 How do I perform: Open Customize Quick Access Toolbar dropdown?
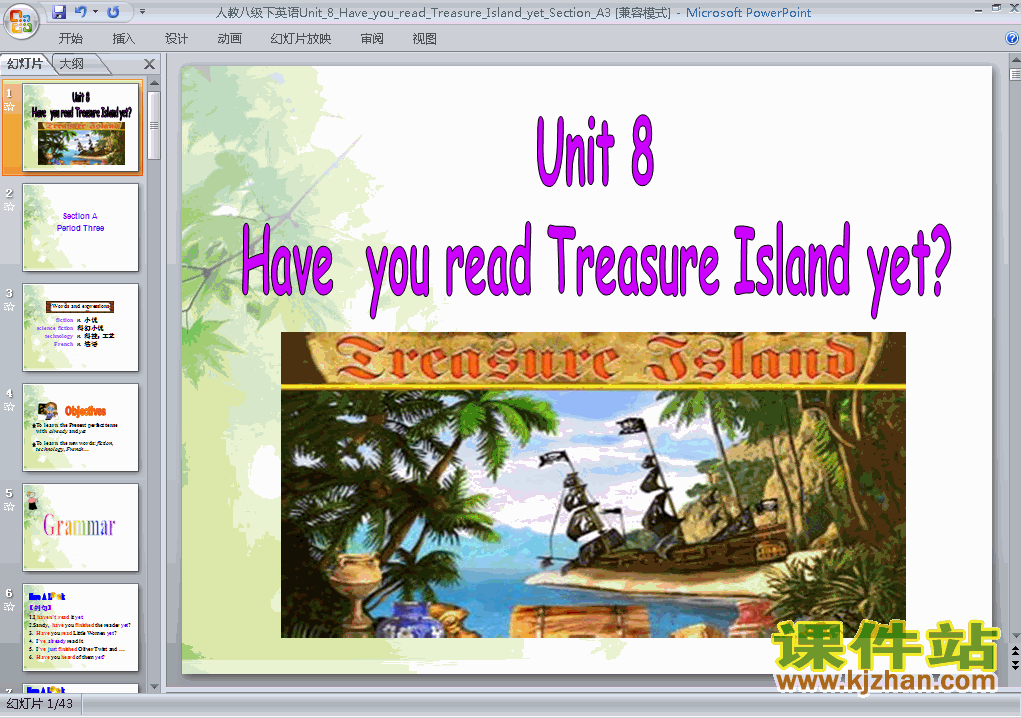pyautogui.click(x=143, y=12)
